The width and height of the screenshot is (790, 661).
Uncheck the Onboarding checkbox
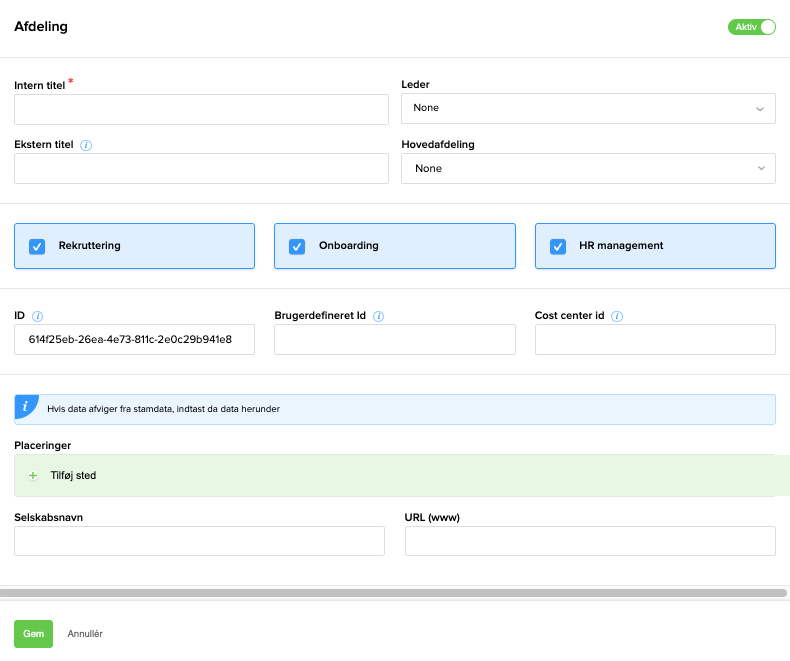pos(297,246)
